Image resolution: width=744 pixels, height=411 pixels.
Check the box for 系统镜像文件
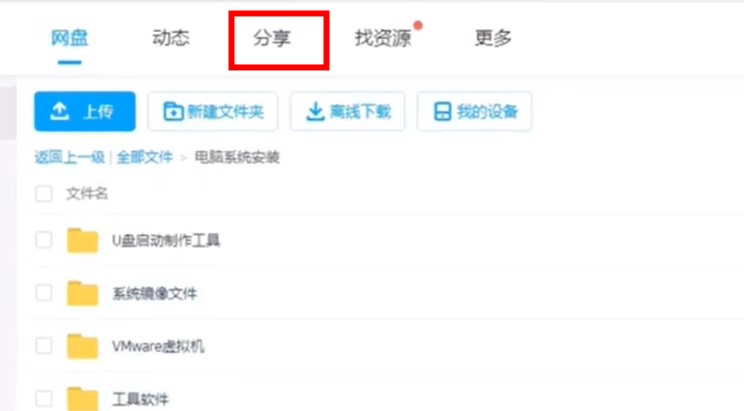[44, 293]
